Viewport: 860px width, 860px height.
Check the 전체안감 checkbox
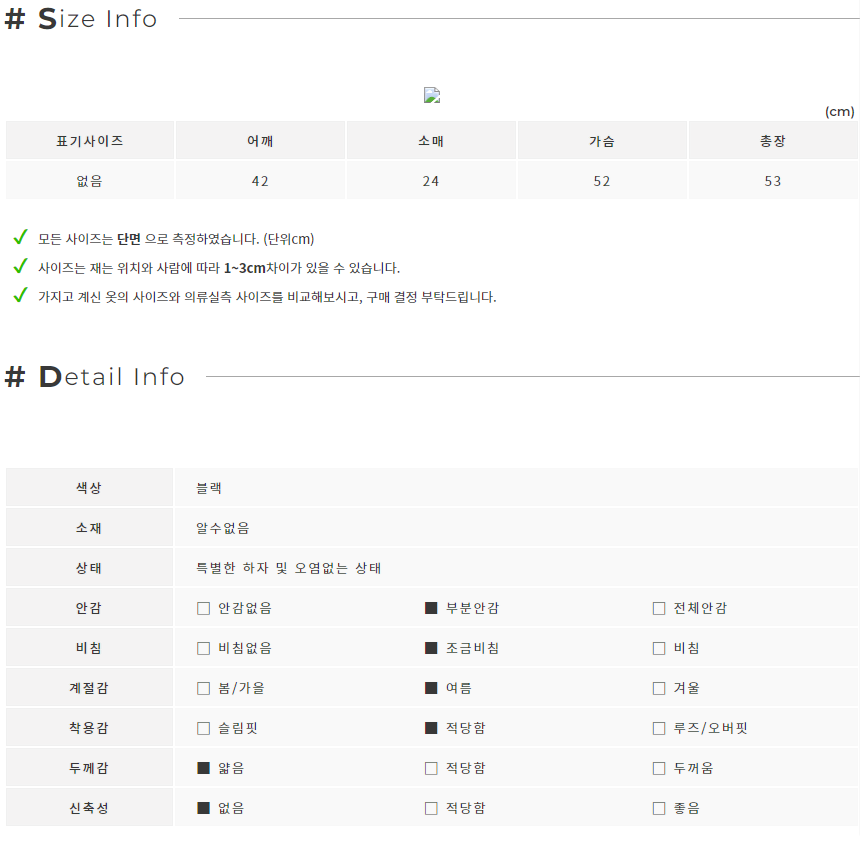(659, 608)
